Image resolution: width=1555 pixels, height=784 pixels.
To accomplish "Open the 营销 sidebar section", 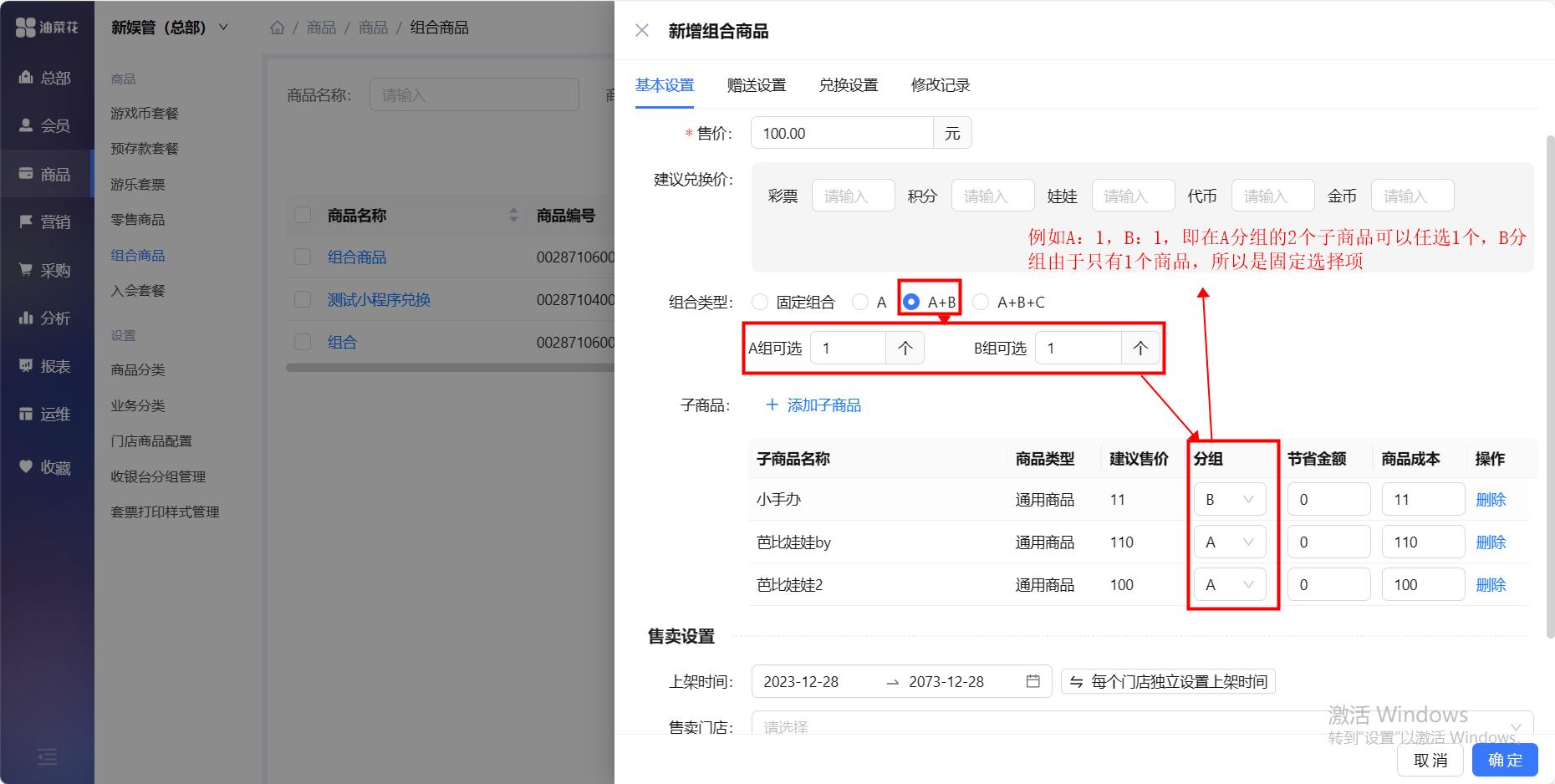I will pos(46,221).
